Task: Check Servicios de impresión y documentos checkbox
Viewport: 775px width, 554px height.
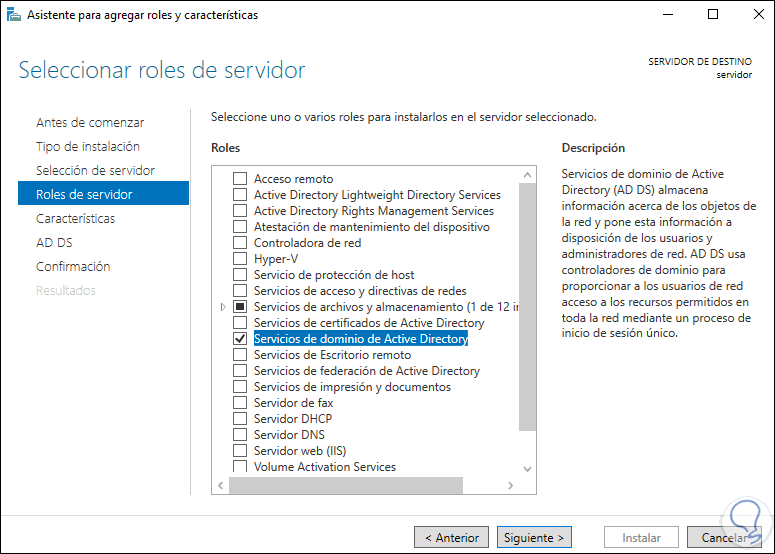Action: click(240, 387)
